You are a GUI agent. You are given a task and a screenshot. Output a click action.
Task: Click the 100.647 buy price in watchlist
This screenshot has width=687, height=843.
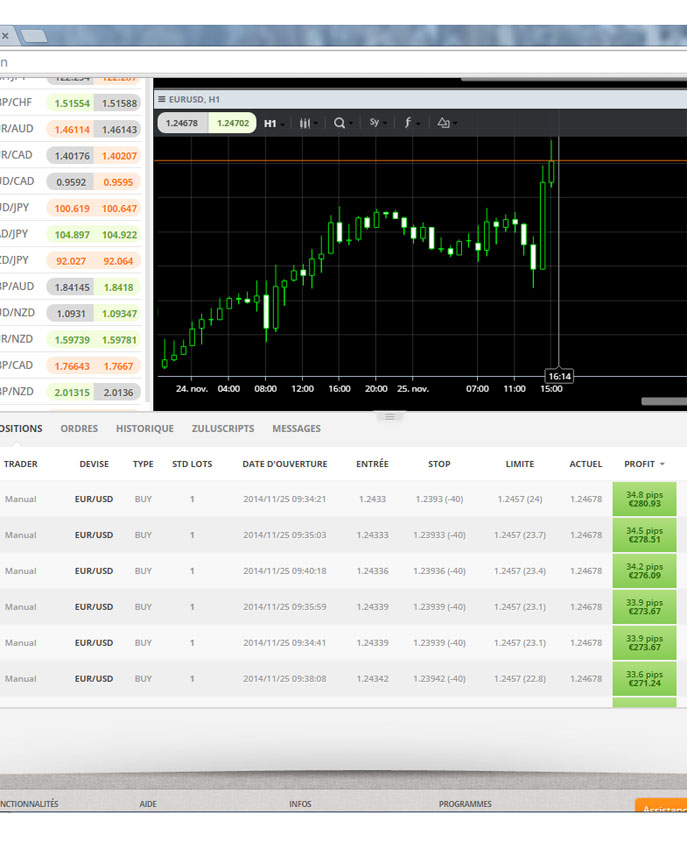118,208
